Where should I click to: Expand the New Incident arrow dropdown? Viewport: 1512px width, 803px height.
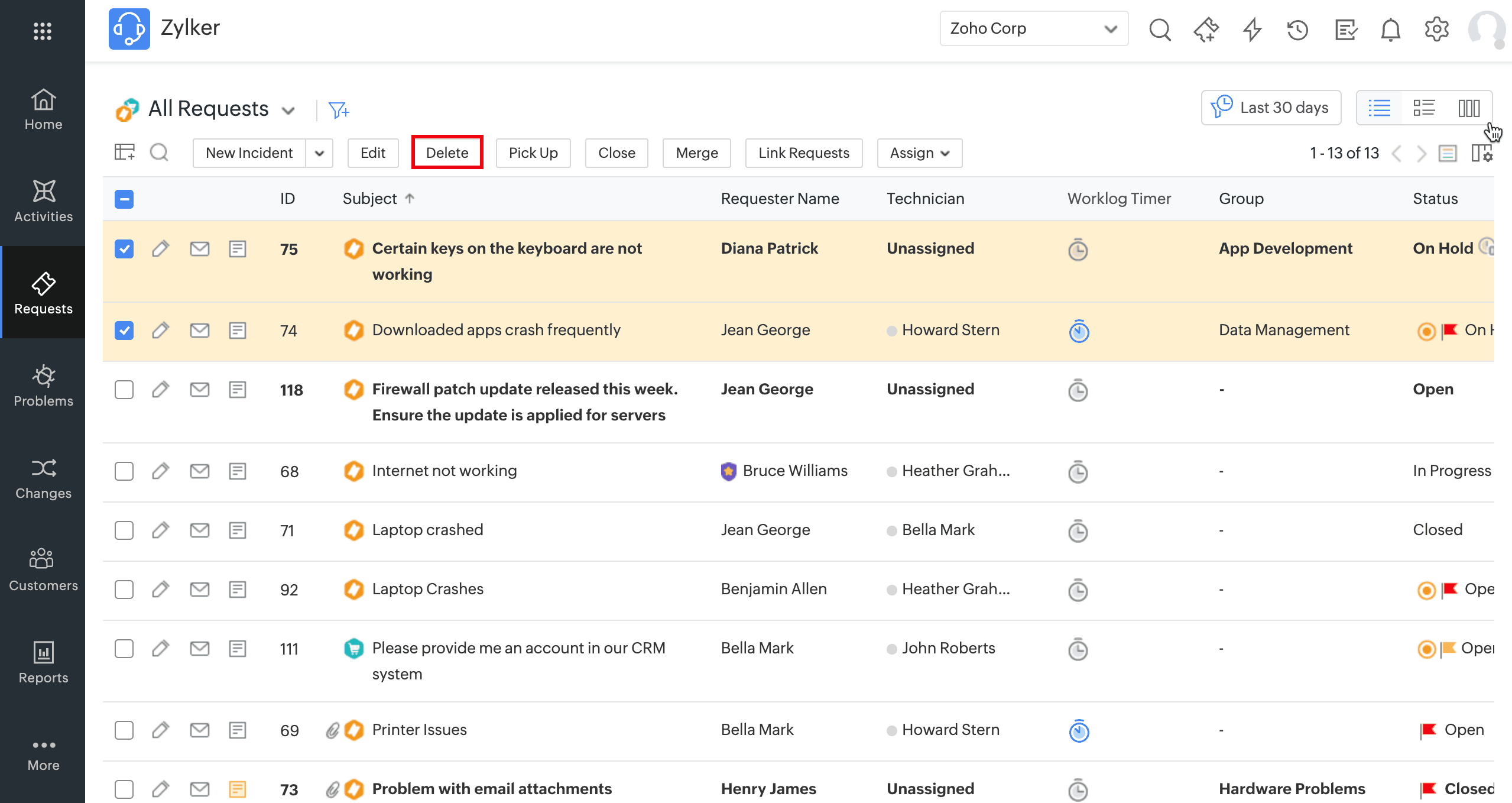320,153
